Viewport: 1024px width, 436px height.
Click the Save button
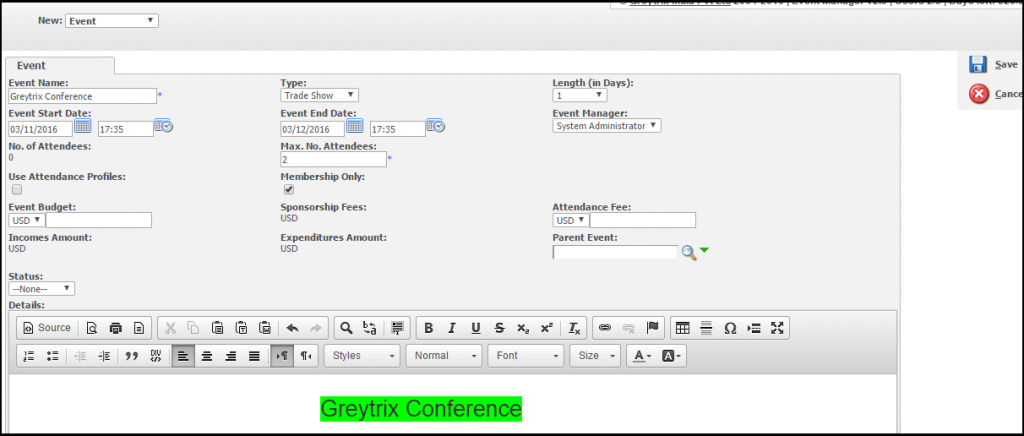[x=994, y=64]
